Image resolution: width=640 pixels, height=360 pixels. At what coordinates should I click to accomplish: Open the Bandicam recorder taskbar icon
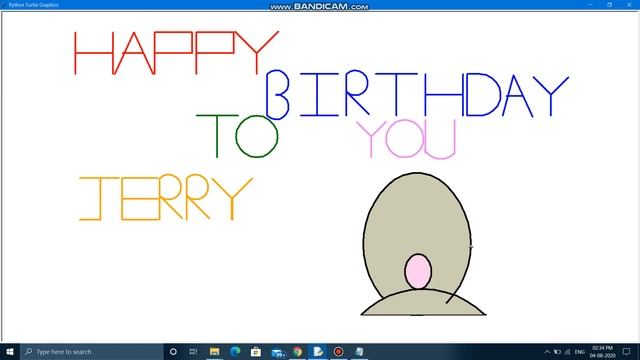tap(338, 351)
